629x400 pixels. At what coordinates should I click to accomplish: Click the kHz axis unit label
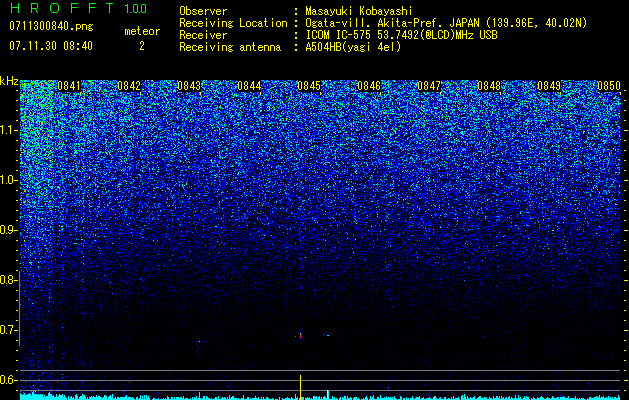point(9,81)
